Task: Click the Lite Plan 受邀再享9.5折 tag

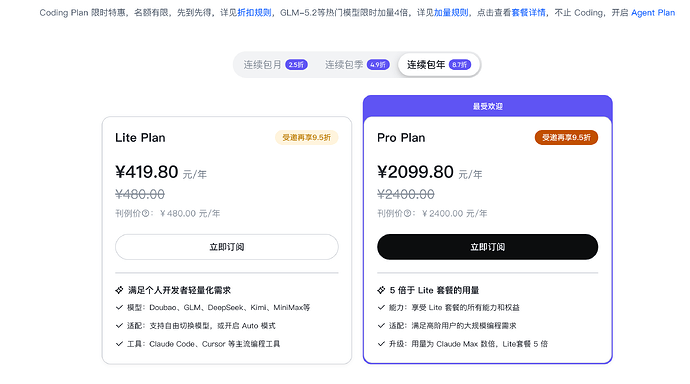Action: (x=307, y=138)
